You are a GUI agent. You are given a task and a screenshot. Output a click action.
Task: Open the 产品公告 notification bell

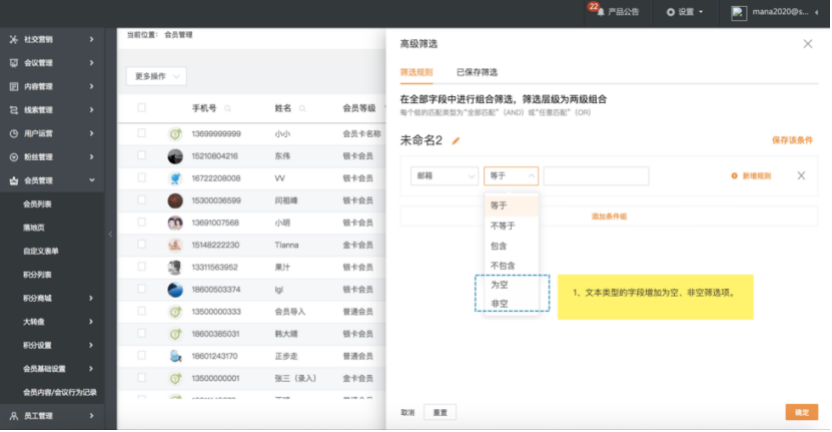(600, 12)
